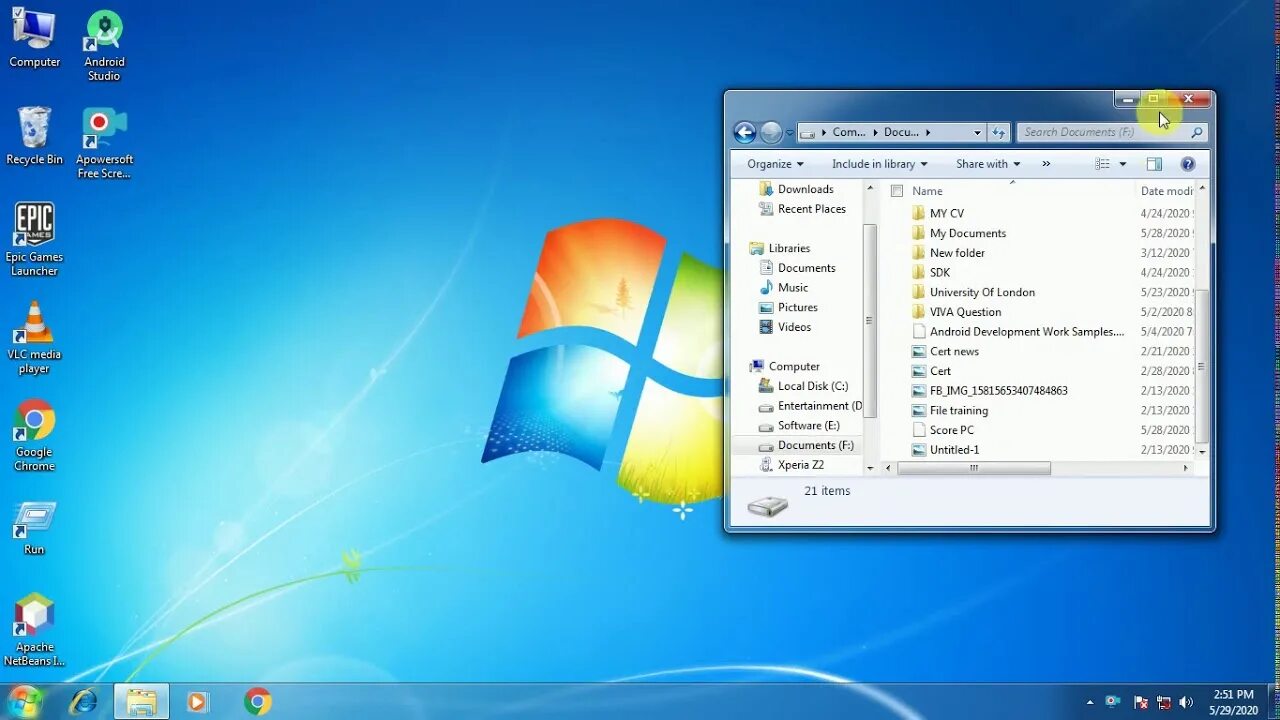The image size is (1280, 720).
Task: Launch Apowersoft Free Screen Recorder shortcut
Action: pyautogui.click(x=104, y=144)
